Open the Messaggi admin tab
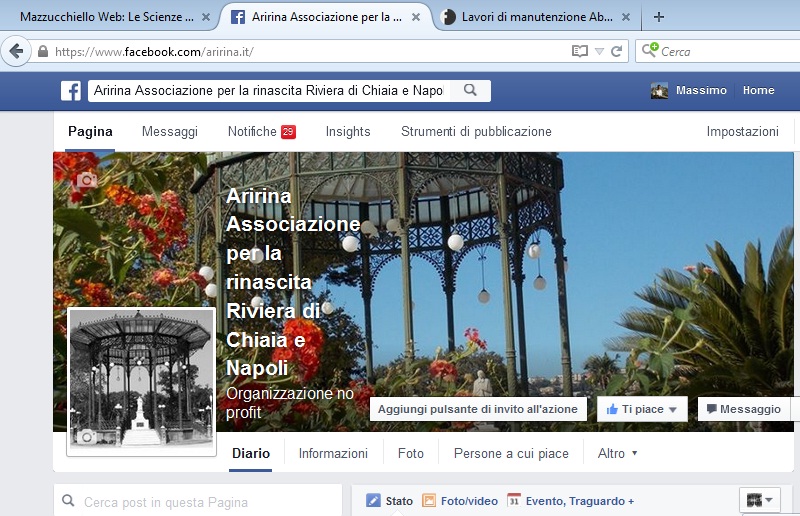 [x=170, y=132]
